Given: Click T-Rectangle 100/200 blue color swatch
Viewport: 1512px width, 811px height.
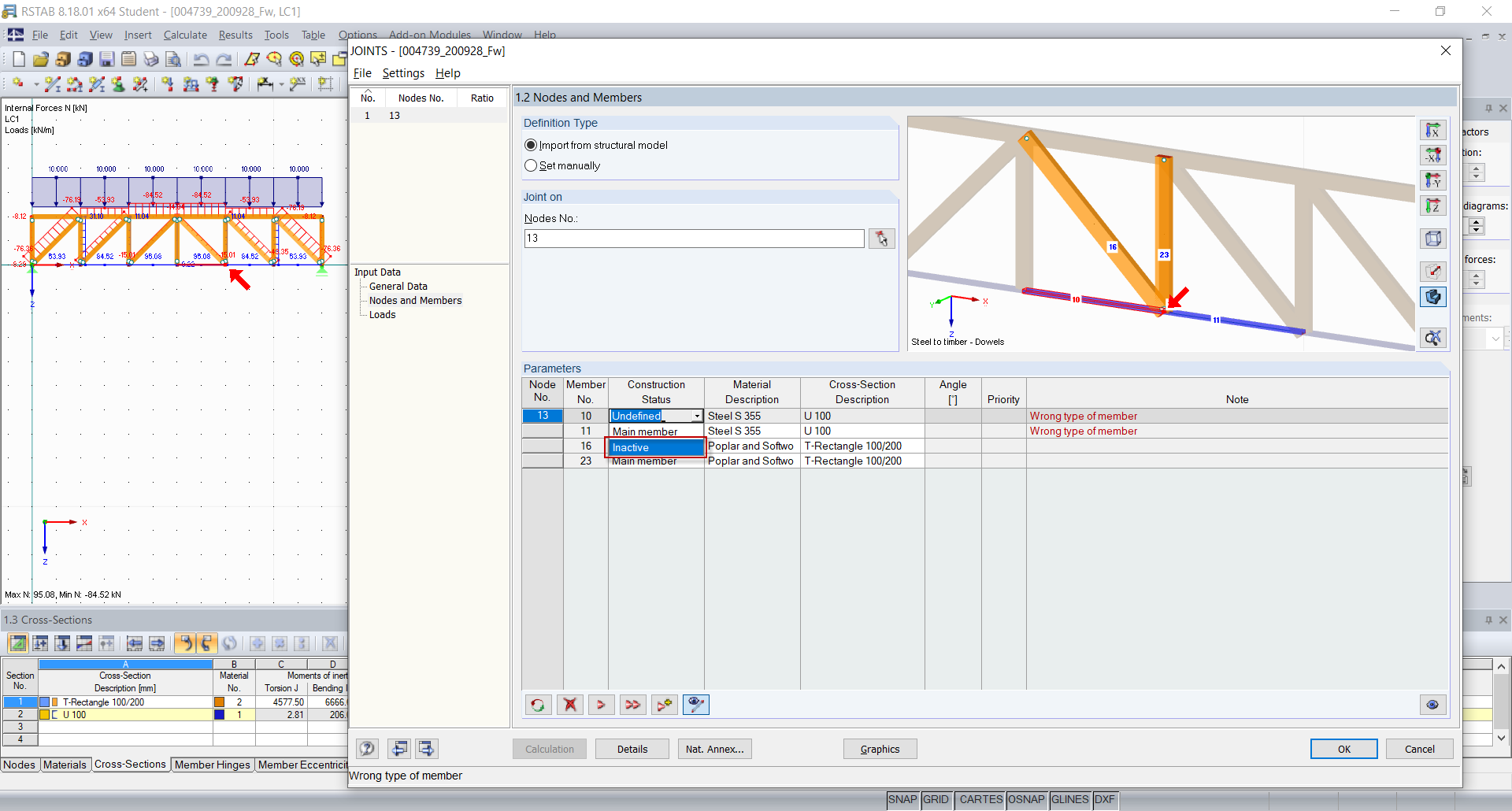Looking at the screenshot, I should click(x=45, y=702).
